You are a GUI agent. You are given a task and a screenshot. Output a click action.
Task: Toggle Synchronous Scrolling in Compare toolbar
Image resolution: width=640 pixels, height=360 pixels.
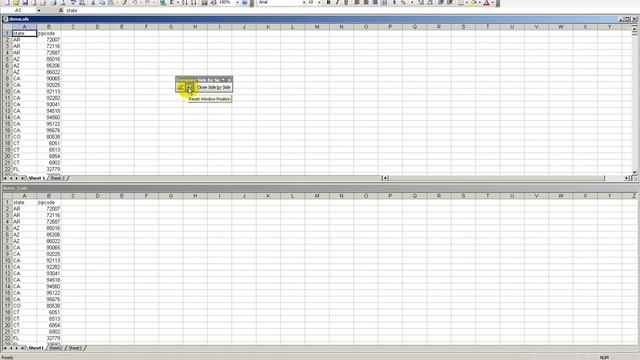point(181,87)
